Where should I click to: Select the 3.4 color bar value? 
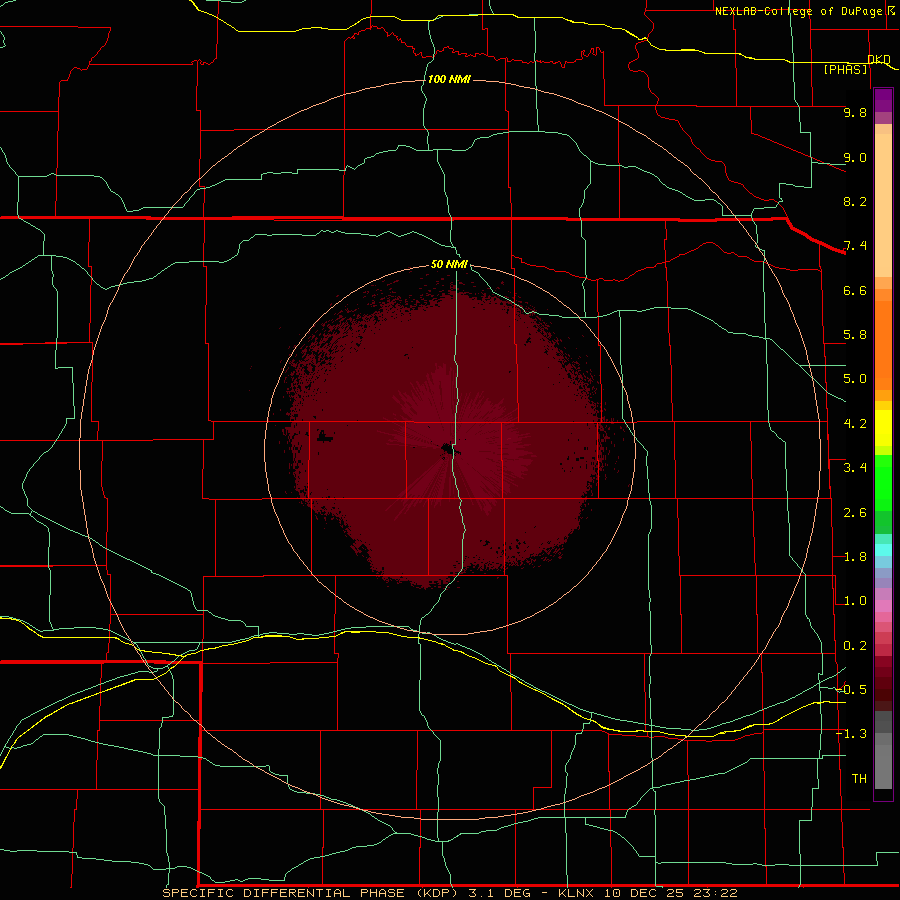tap(855, 468)
